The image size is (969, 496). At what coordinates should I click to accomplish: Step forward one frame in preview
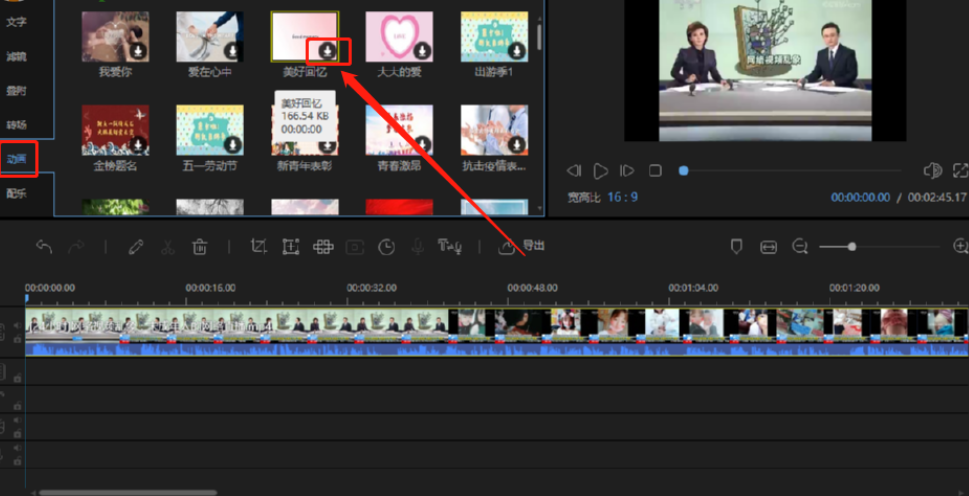(x=627, y=170)
